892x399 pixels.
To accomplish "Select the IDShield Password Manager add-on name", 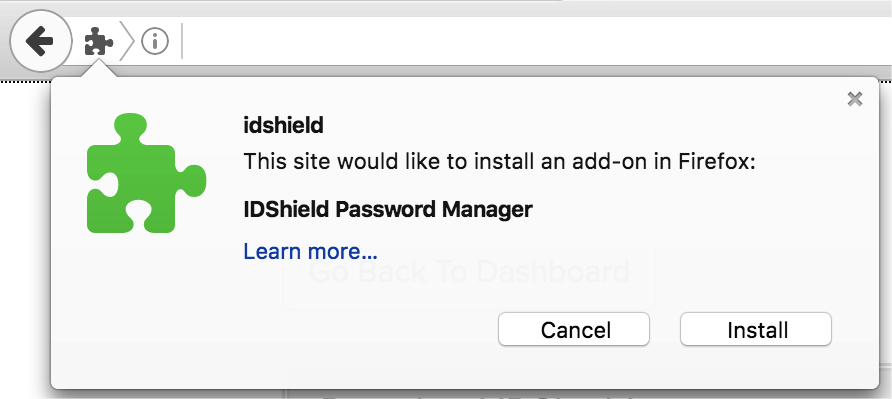I will point(387,209).
